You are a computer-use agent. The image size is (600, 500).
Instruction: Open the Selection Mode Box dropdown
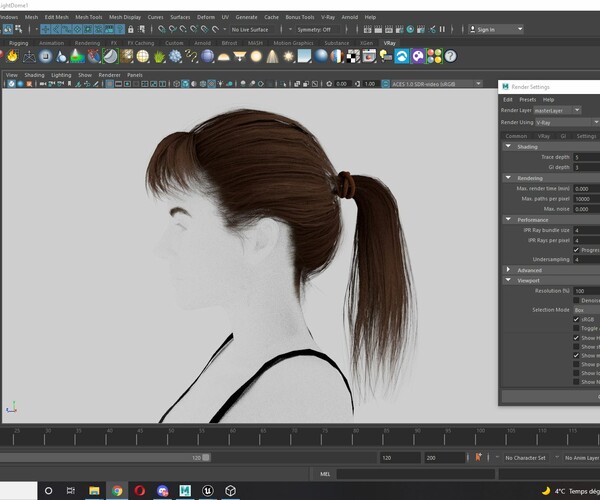pos(587,310)
